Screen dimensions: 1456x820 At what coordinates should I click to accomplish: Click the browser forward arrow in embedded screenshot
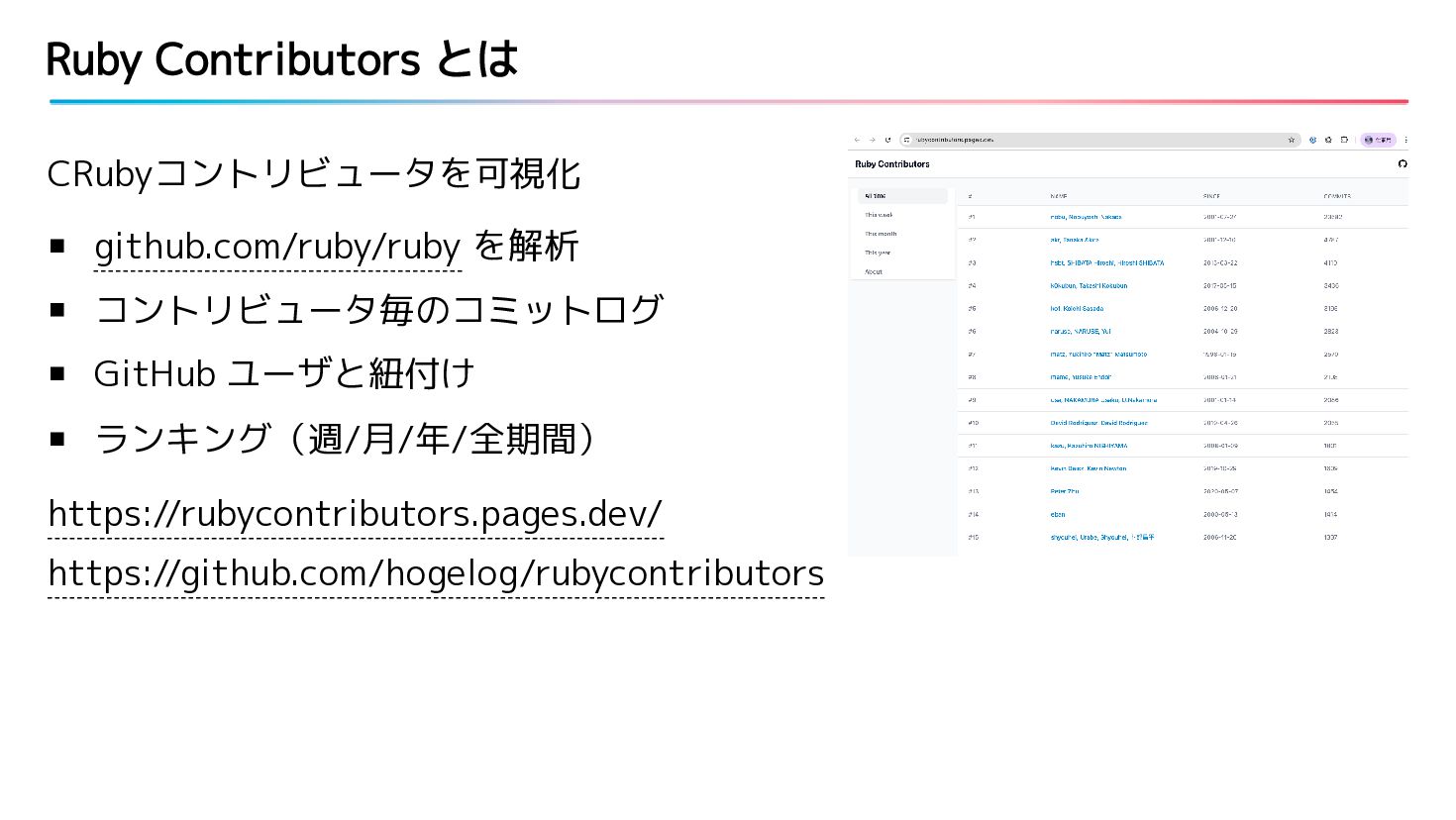[x=873, y=140]
